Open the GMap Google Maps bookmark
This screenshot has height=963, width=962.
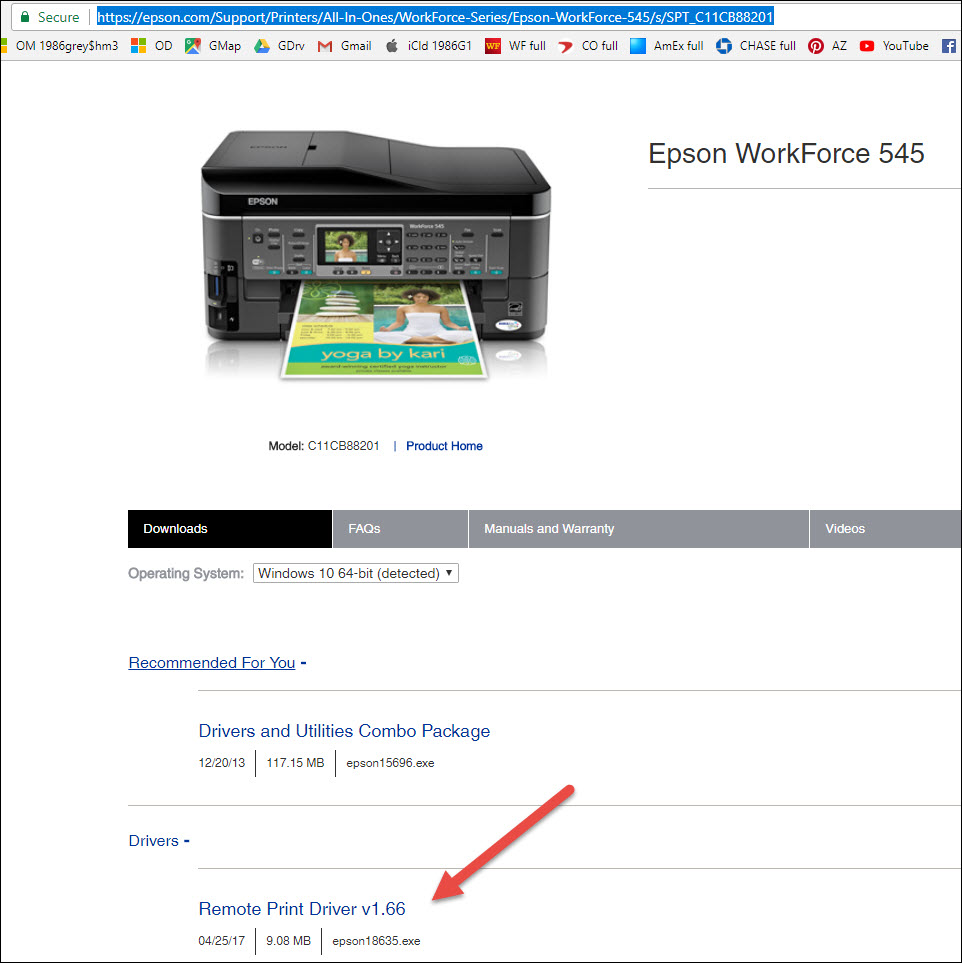[x=213, y=45]
